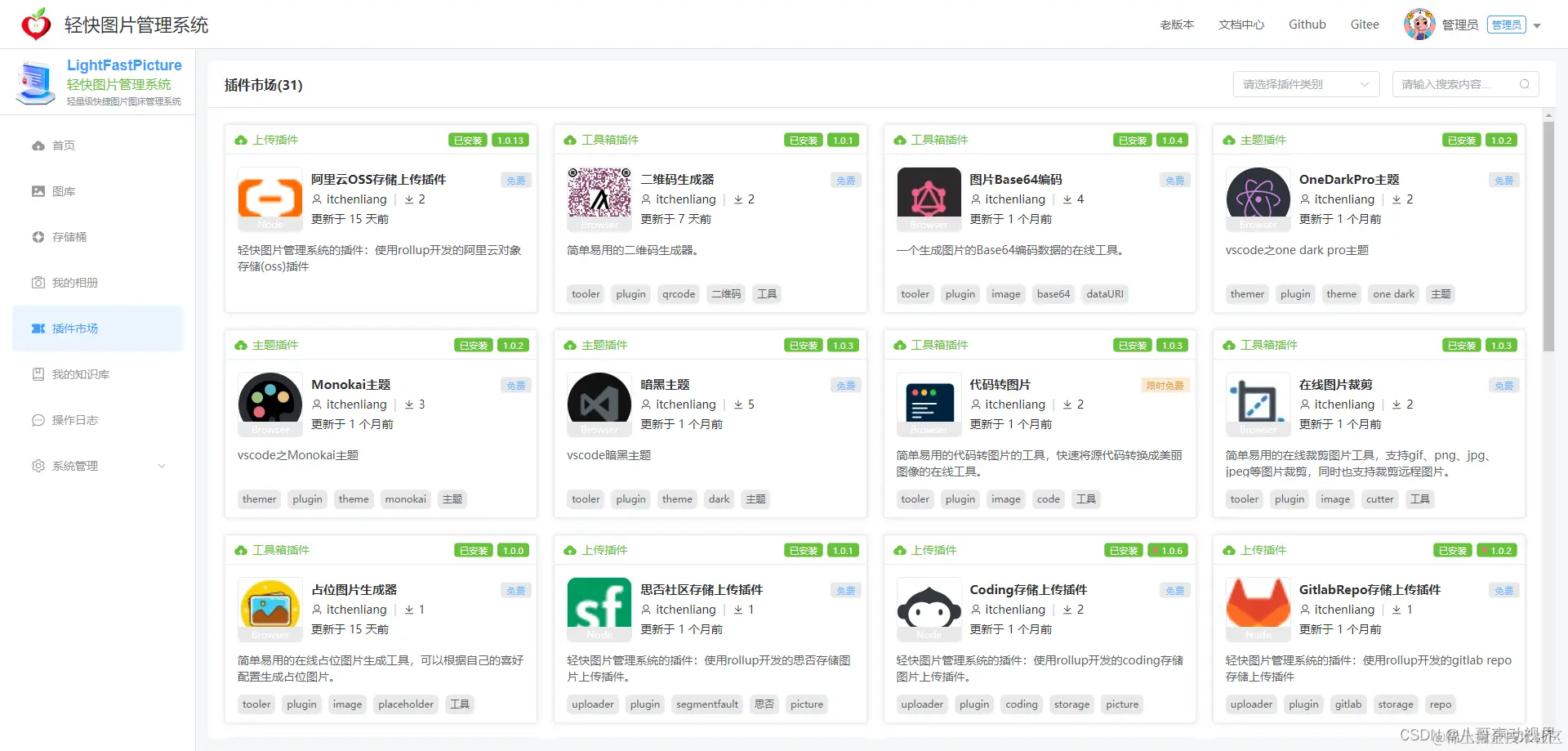Open the Github link
Image resolution: width=1568 pixels, height=751 pixels.
[1307, 24]
